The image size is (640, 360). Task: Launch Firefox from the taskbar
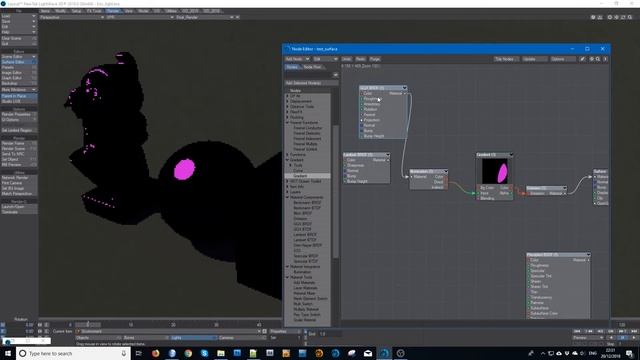pos(156,353)
